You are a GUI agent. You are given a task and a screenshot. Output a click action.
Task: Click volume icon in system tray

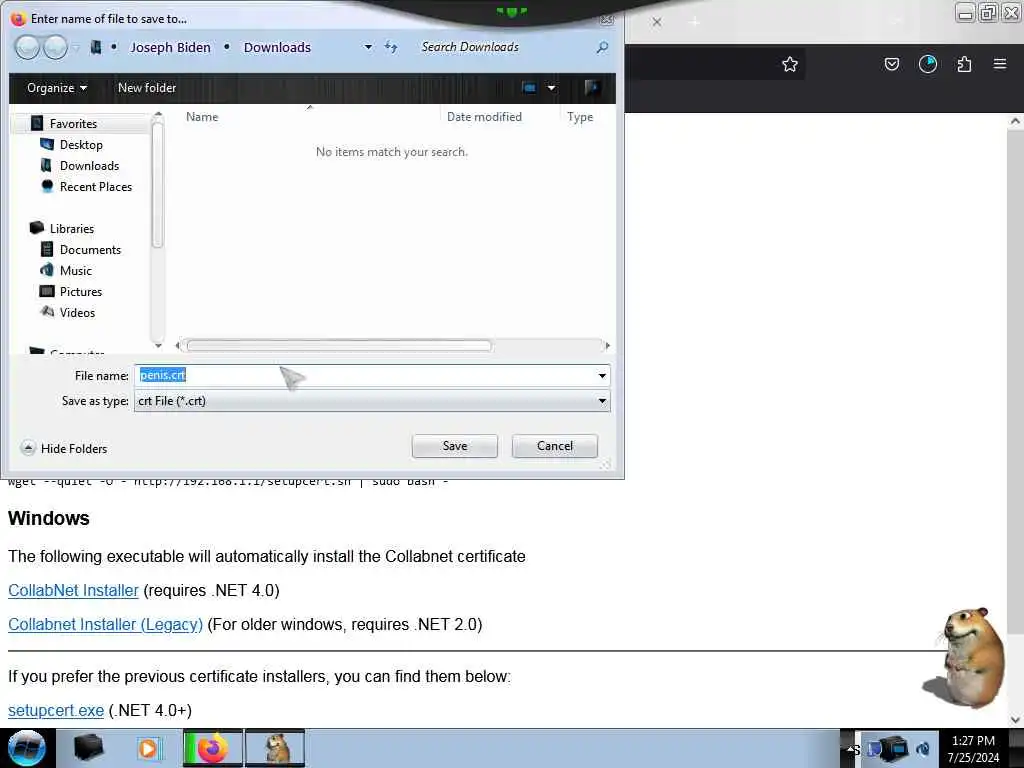point(923,748)
